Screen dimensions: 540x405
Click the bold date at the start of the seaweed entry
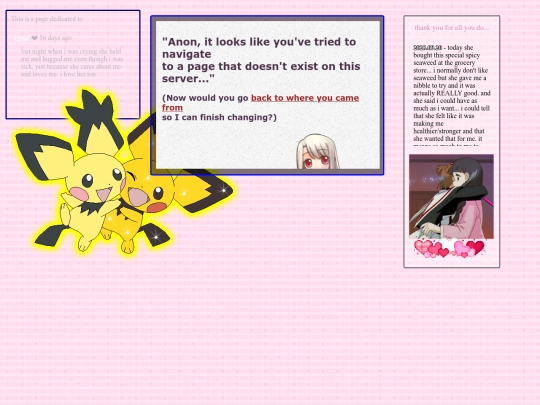point(427,48)
